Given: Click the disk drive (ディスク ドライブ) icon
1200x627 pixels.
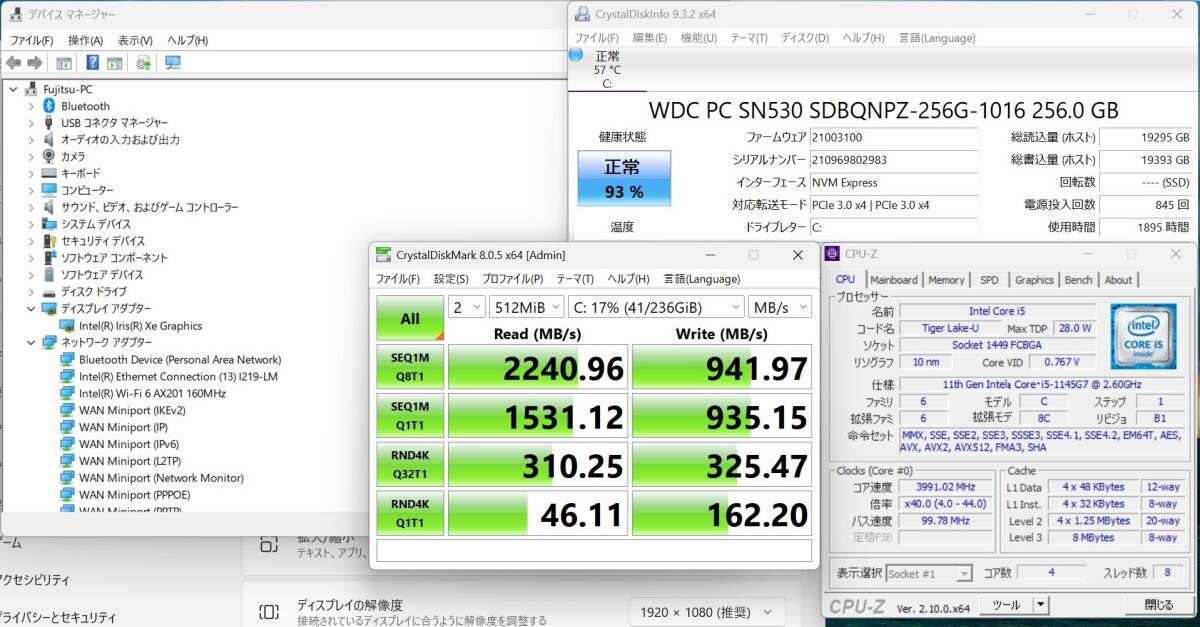Looking at the screenshot, I should (x=48, y=292).
